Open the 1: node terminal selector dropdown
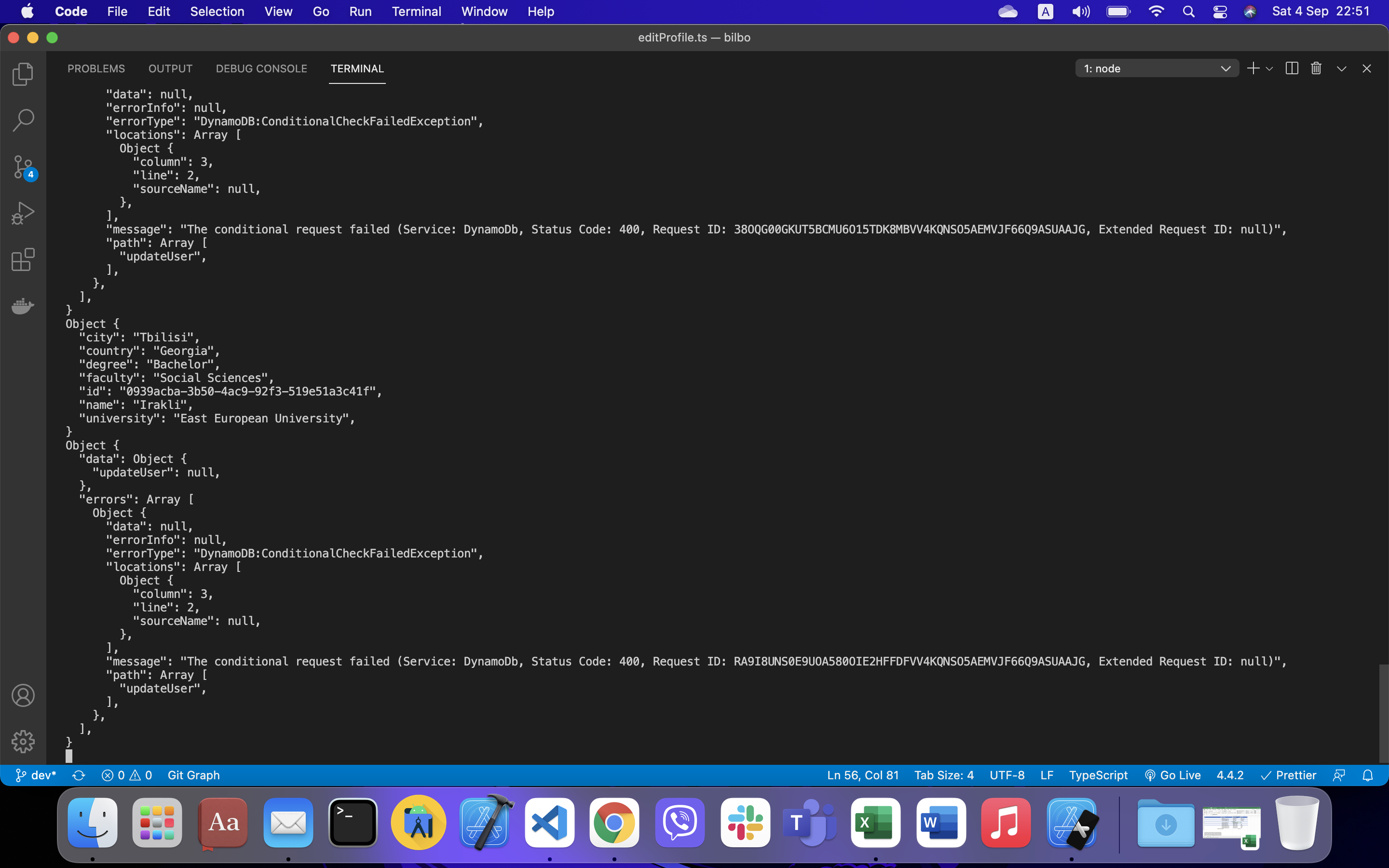 (1157, 68)
